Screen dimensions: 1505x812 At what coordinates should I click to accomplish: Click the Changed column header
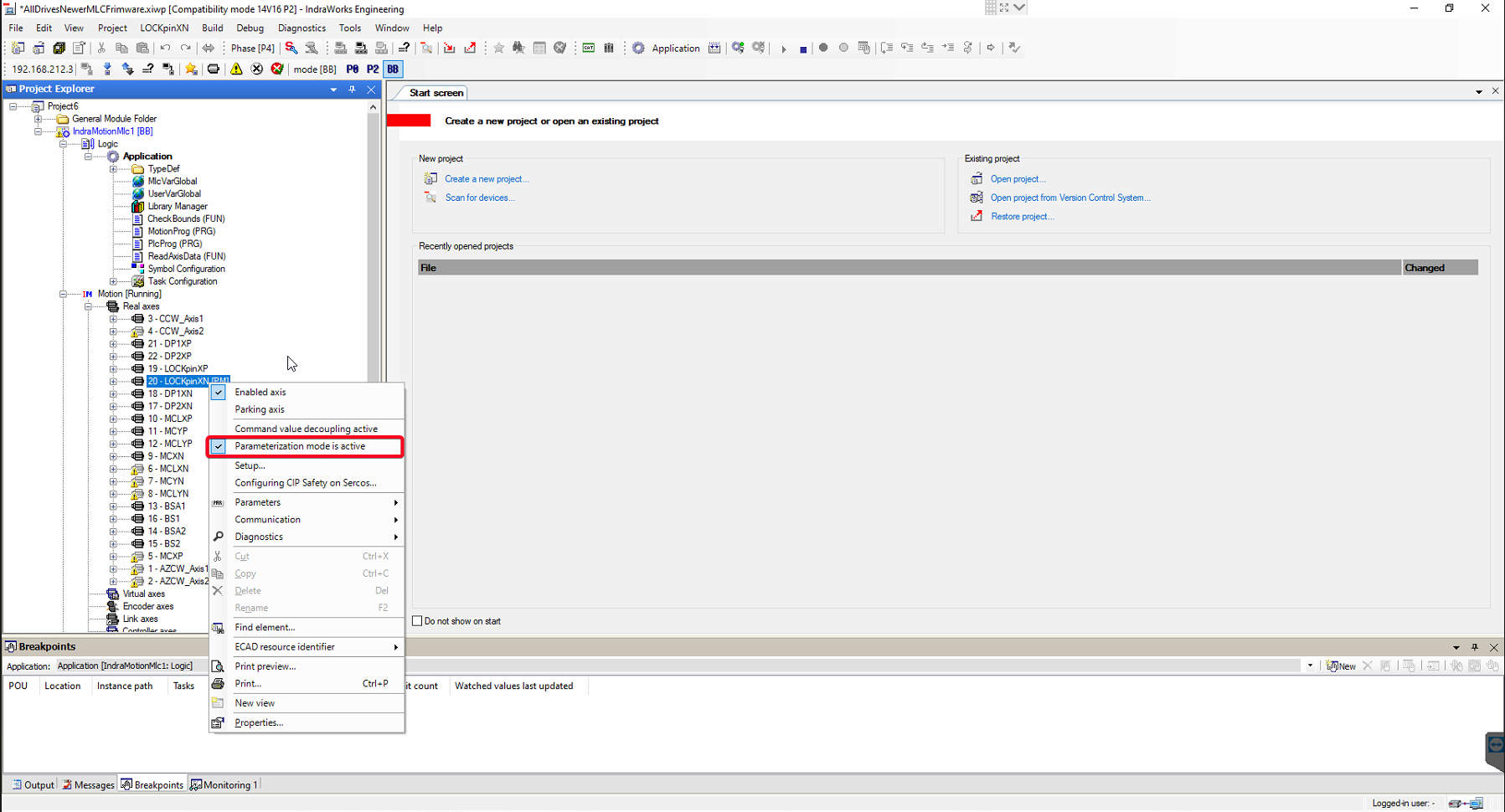pyautogui.click(x=1441, y=268)
